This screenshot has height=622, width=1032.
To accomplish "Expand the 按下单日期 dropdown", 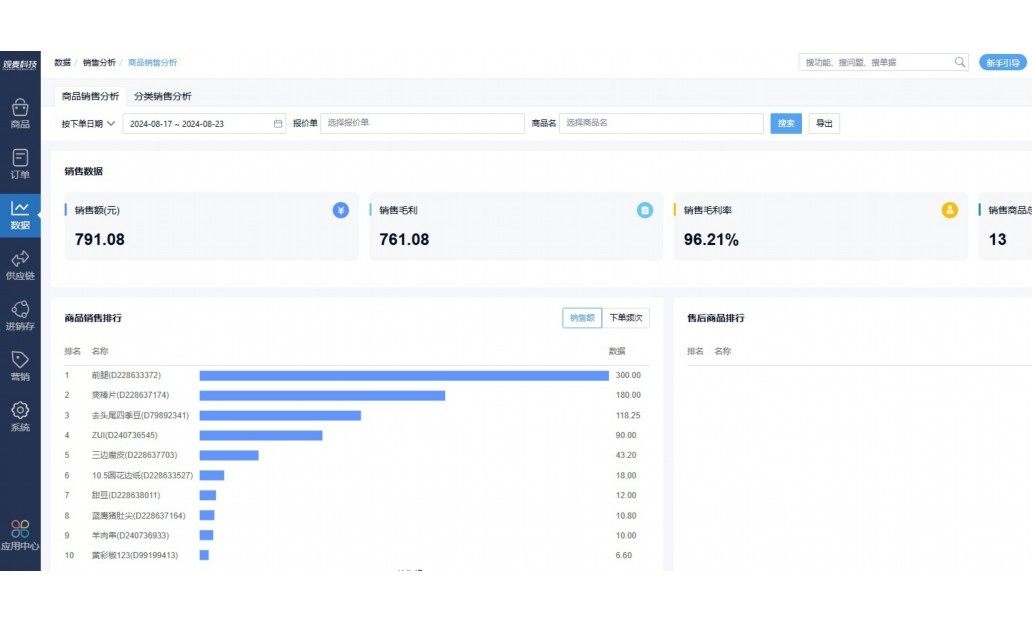I will point(88,124).
